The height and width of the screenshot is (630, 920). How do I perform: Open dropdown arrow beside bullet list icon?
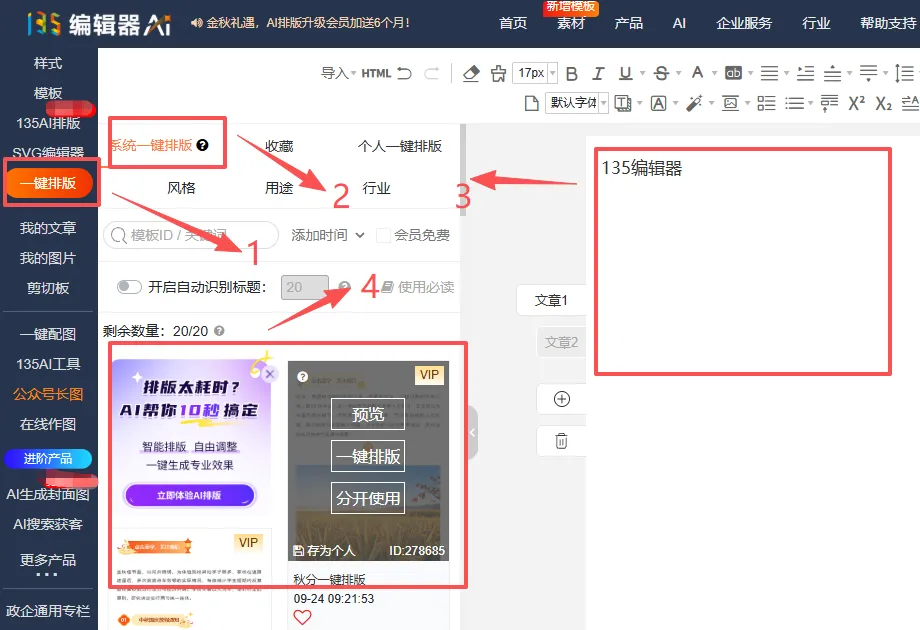point(810,104)
